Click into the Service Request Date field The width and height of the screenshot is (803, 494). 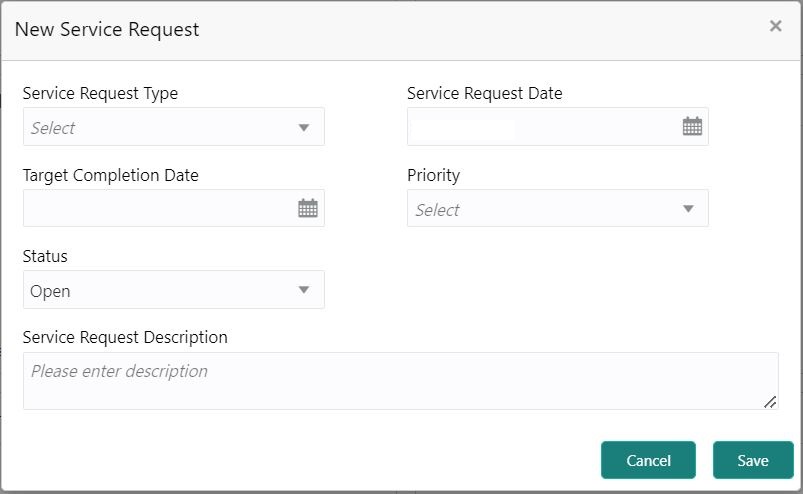540,127
